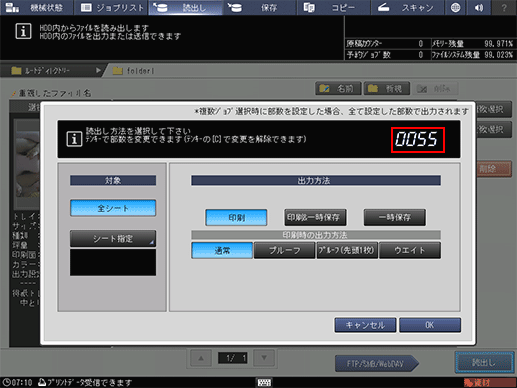Click the file thumbnail preview behind dialog
517x388 pixels.
(x=27, y=163)
